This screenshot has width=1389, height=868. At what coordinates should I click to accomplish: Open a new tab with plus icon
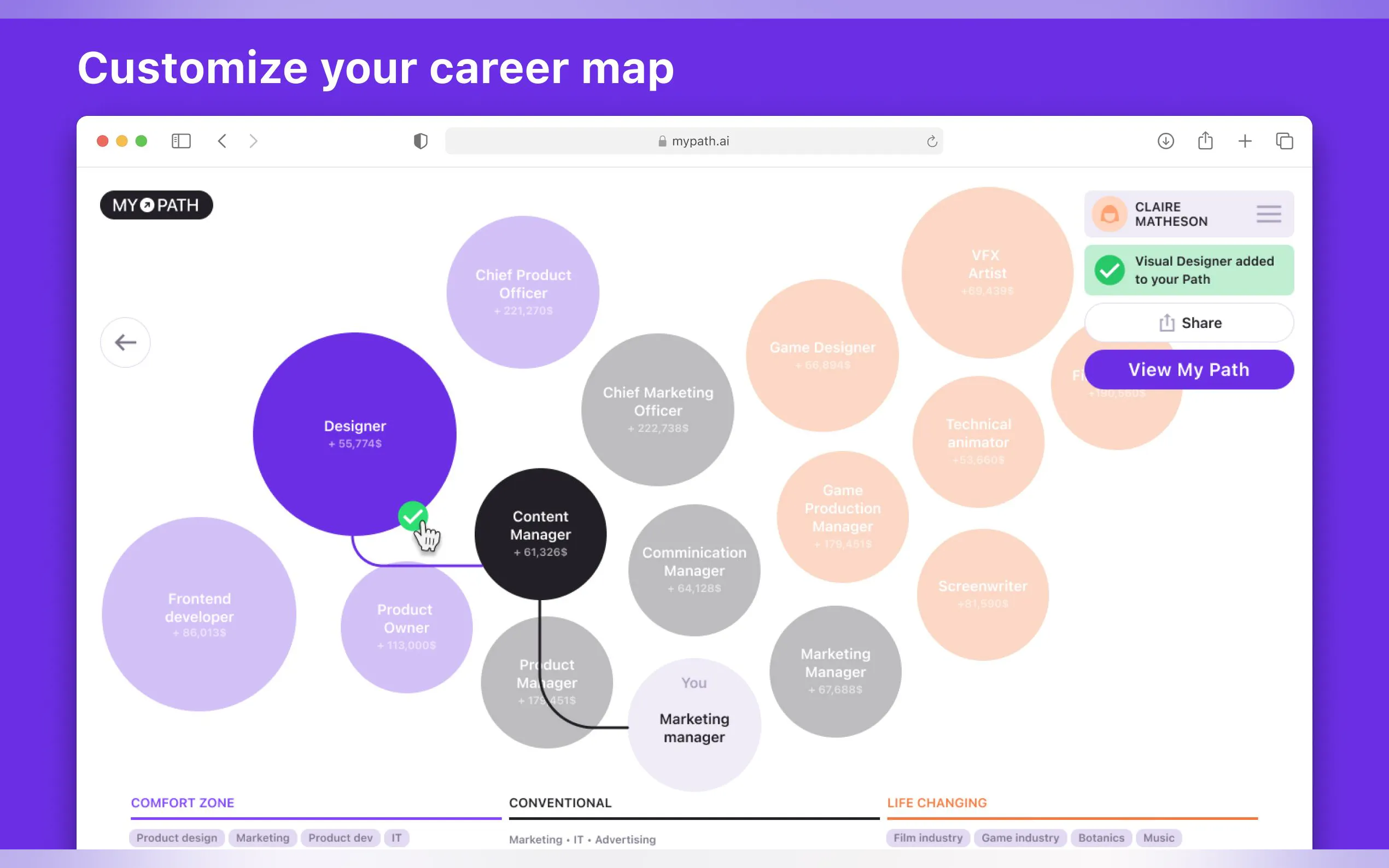[1244, 140]
